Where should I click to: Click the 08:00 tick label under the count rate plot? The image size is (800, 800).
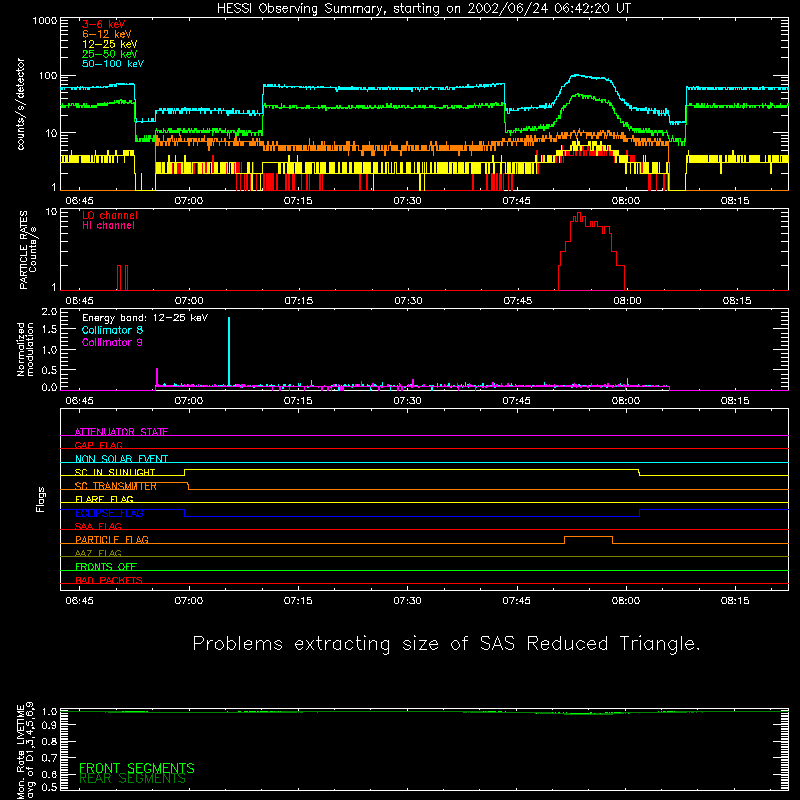[626, 201]
